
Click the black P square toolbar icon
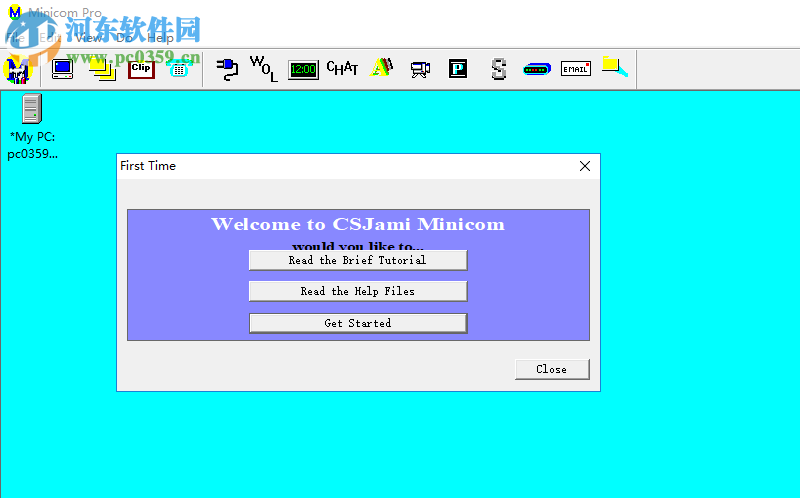click(x=458, y=68)
